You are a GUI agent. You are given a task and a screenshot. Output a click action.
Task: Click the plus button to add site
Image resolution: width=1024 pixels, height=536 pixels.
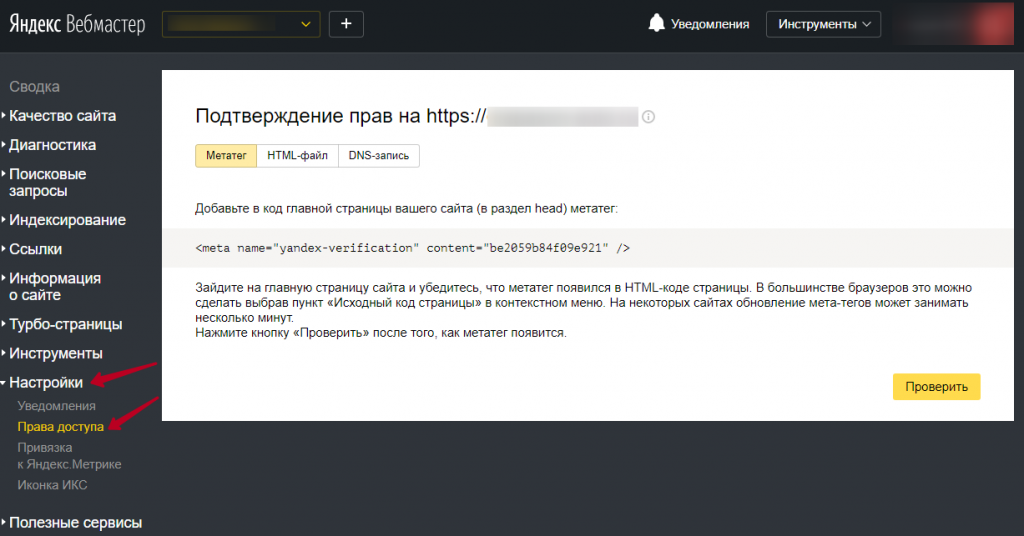coord(346,24)
